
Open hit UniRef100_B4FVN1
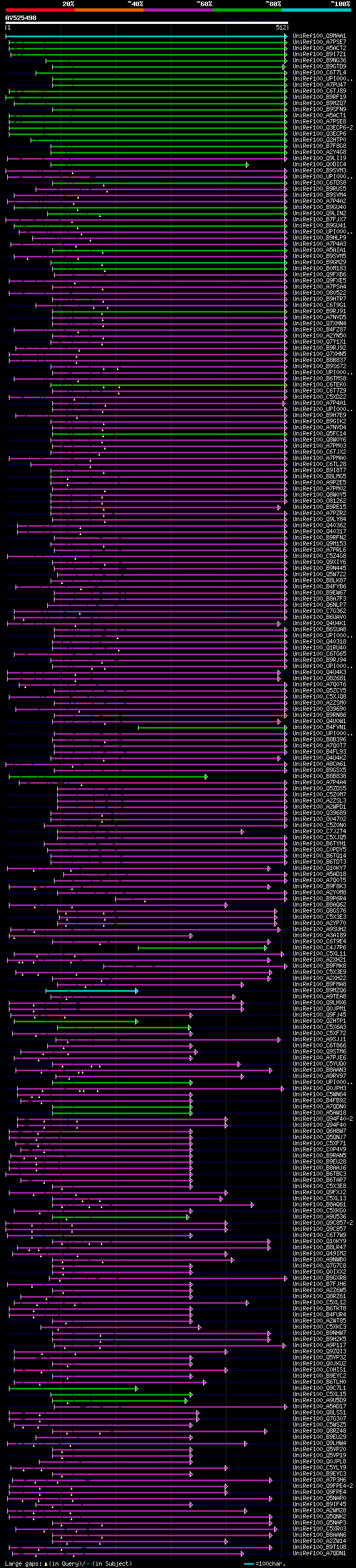(319, 727)
